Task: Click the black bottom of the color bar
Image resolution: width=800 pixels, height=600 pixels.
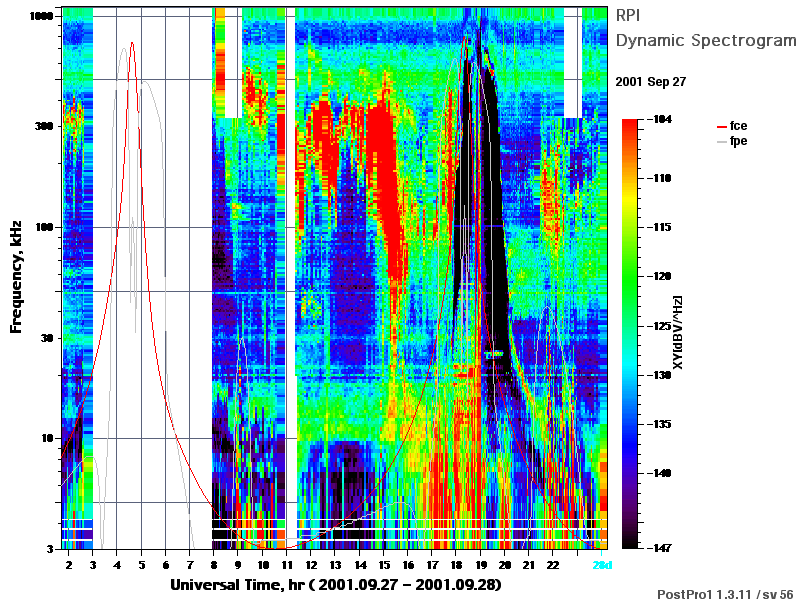Action: (630, 543)
